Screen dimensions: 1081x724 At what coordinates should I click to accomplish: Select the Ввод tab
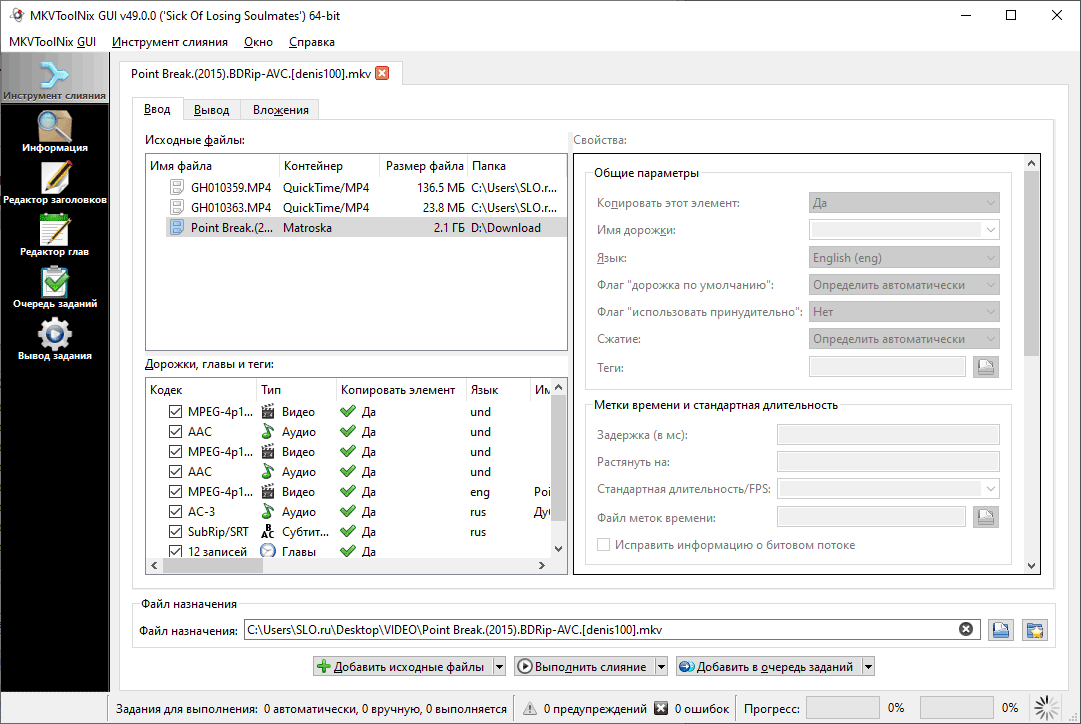(x=157, y=108)
